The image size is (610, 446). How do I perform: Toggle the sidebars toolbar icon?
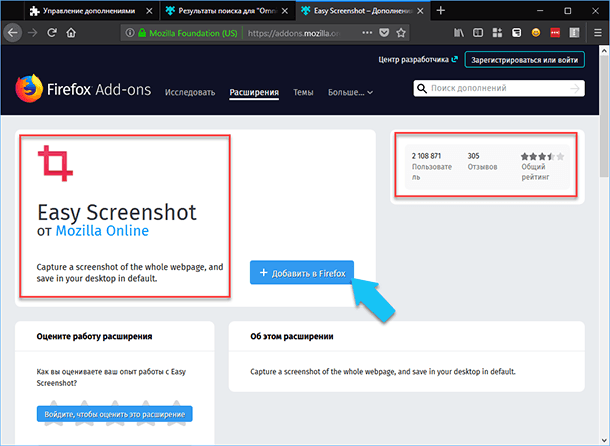click(x=478, y=33)
